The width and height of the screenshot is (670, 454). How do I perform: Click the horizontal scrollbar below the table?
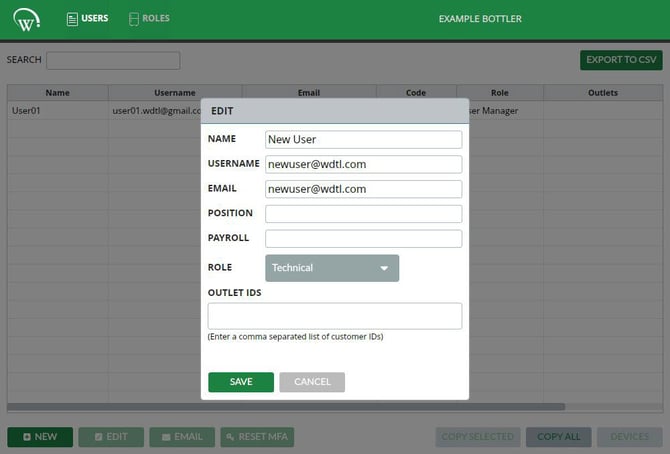coord(286,407)
